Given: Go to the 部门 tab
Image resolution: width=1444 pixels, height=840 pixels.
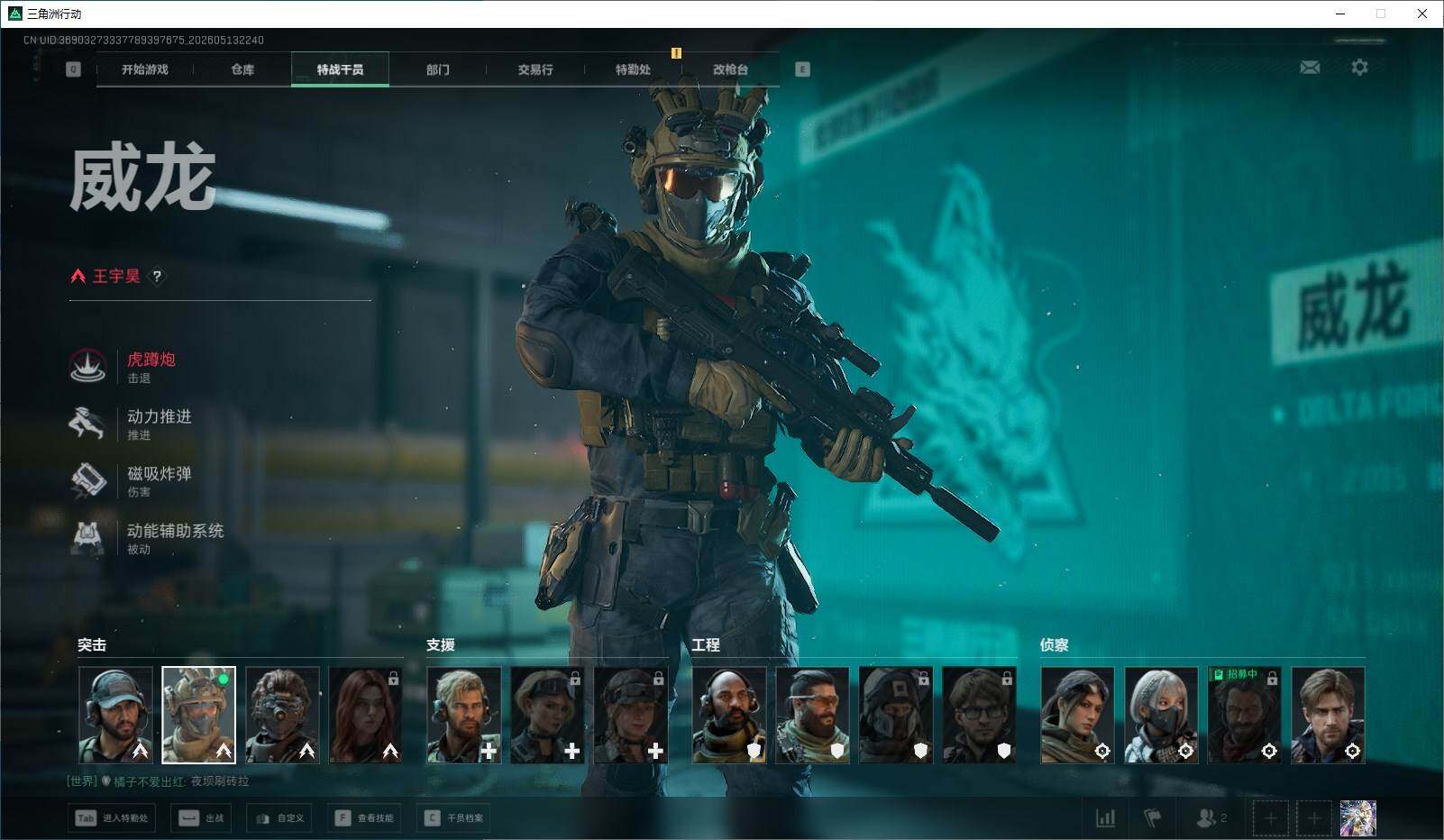Looking at the screenshot, I should 438,69.
